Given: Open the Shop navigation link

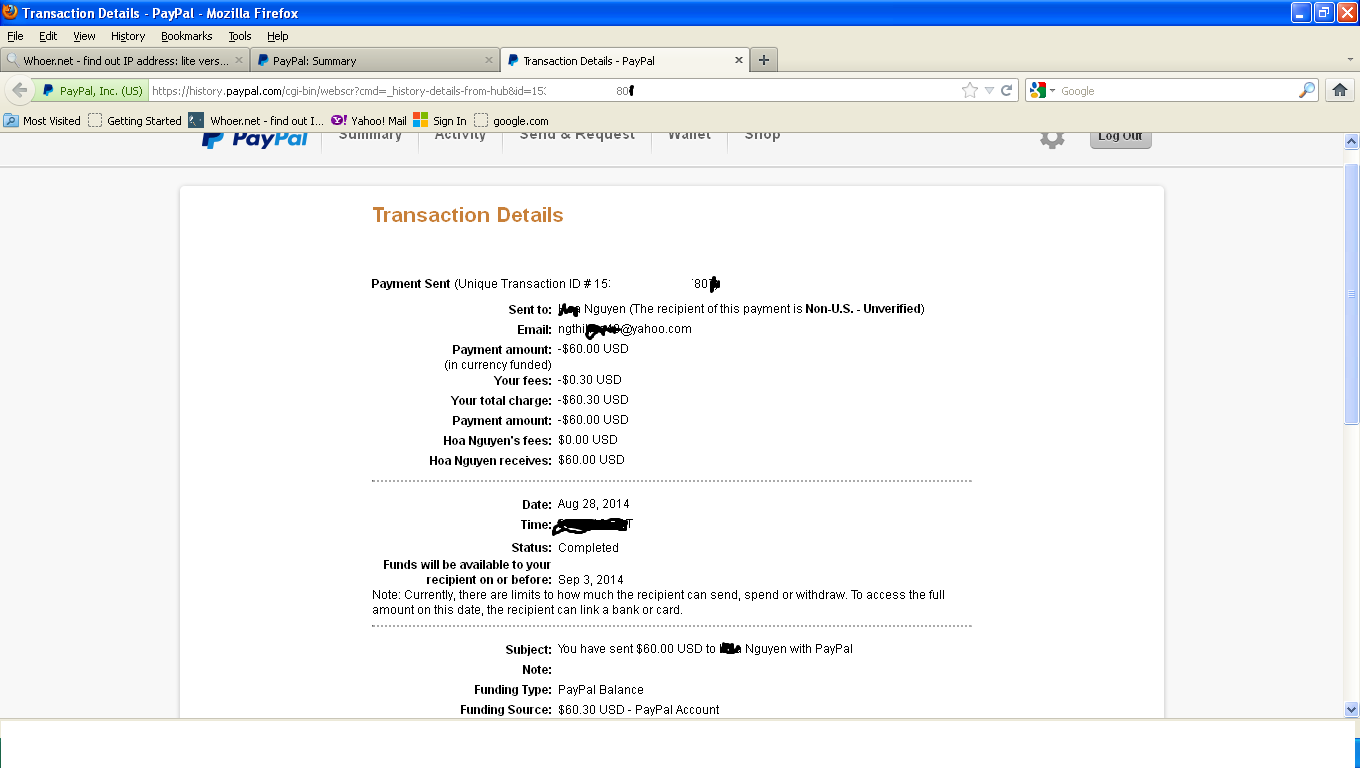Looking at the screenshot, I should [762, 136].
